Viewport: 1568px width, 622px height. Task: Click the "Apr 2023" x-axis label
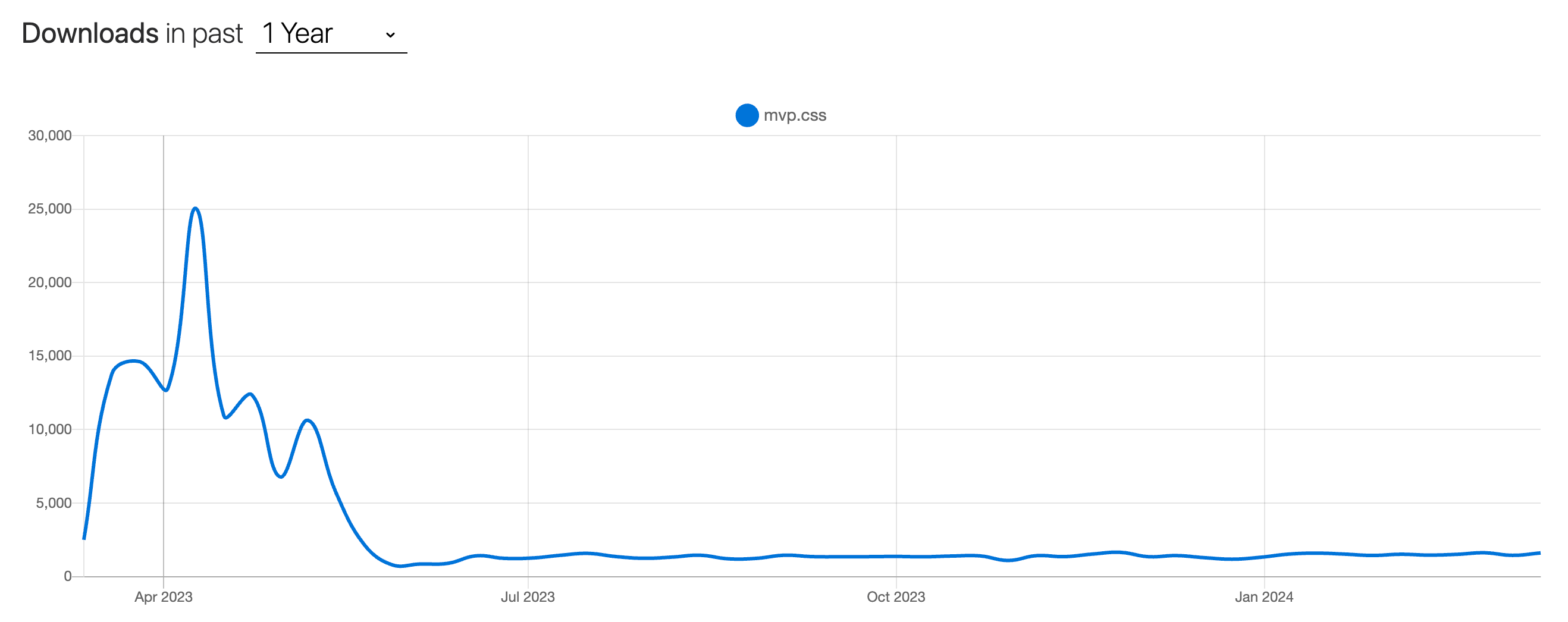coord(163,597)
